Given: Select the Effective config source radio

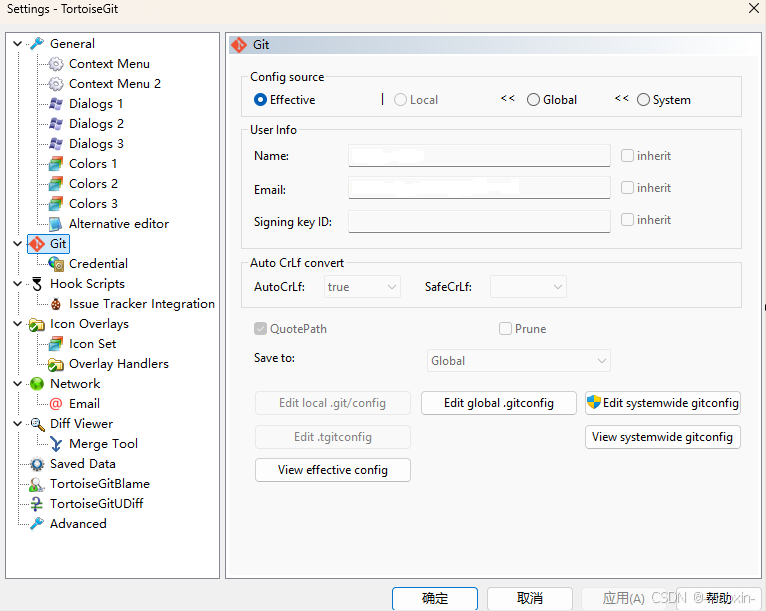Looking at the screenshot, I should tap(260, 100).
